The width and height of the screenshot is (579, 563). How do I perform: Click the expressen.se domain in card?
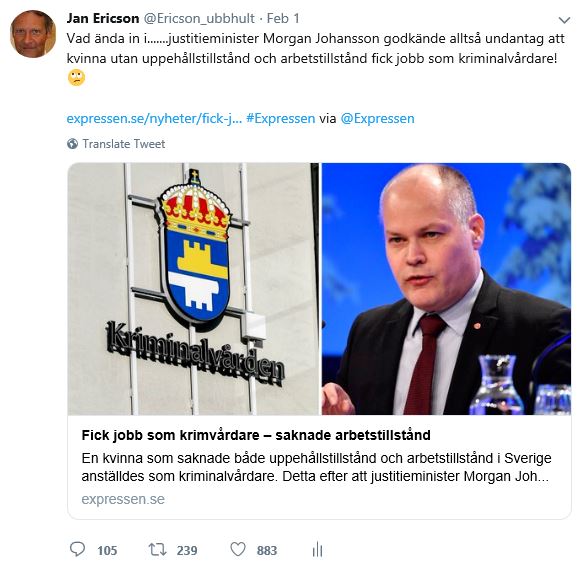(123, 499)
